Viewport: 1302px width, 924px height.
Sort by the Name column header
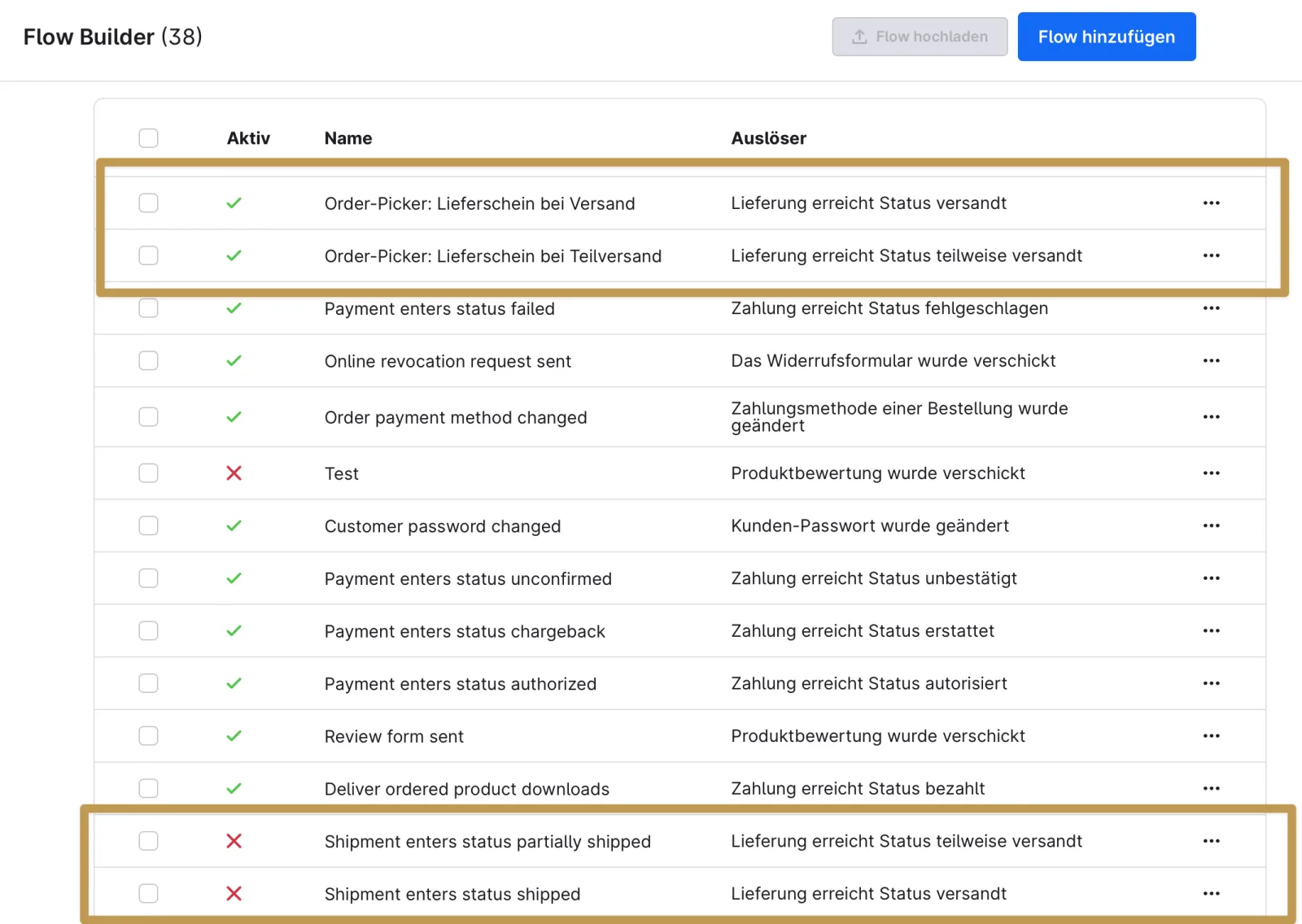pos(348,138)
